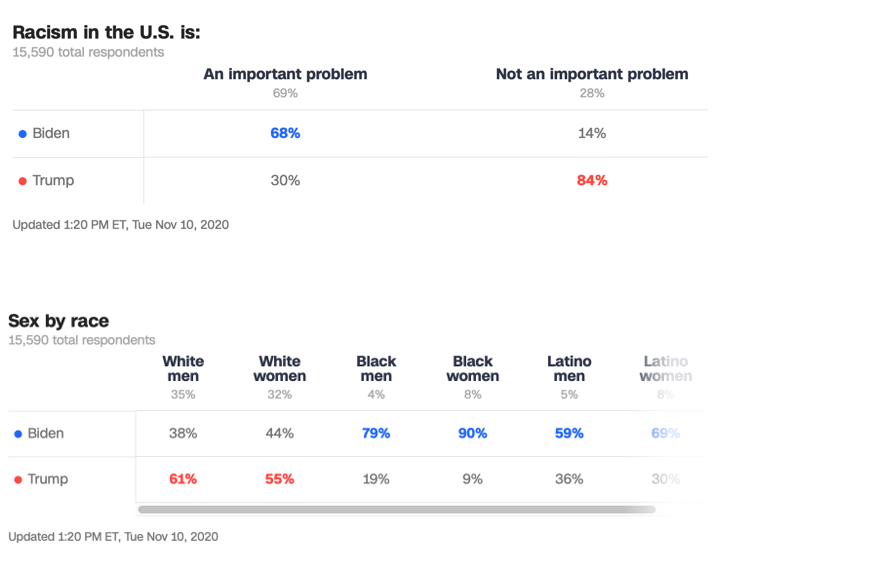This screenshot has width=880, height=562.
Task: Click the "White men" column header
Action: (x=183, y=368)
